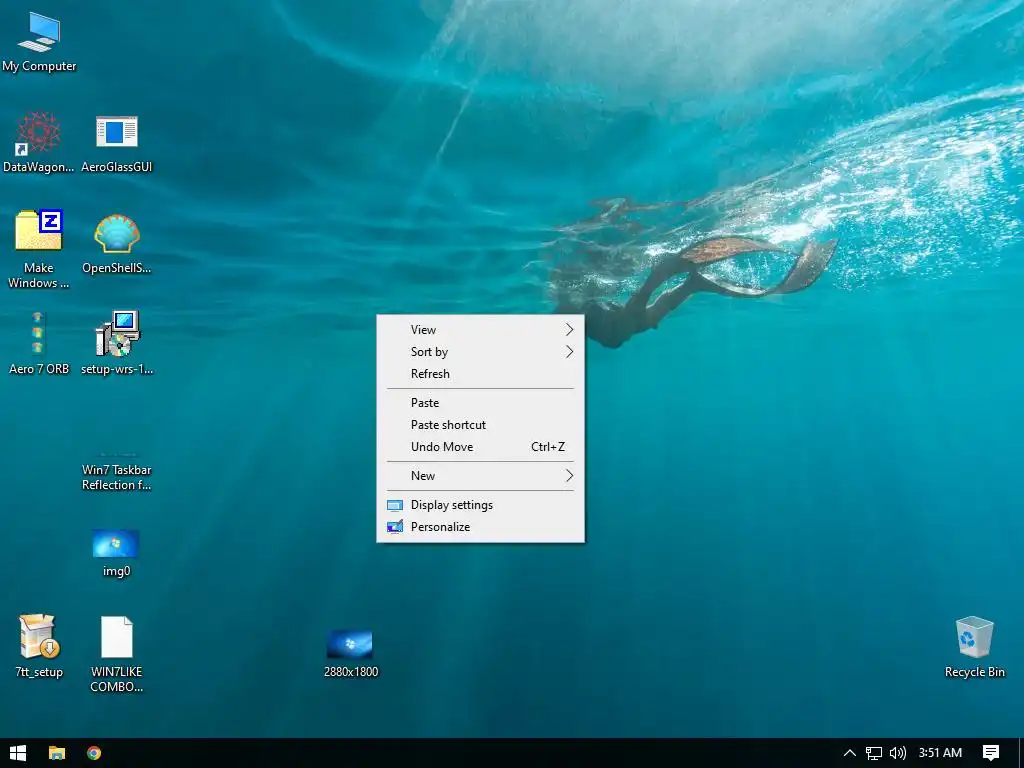Open Personalize from the context menu
Viewport: 1024px width, 768px height.
[x=481, y=527]
